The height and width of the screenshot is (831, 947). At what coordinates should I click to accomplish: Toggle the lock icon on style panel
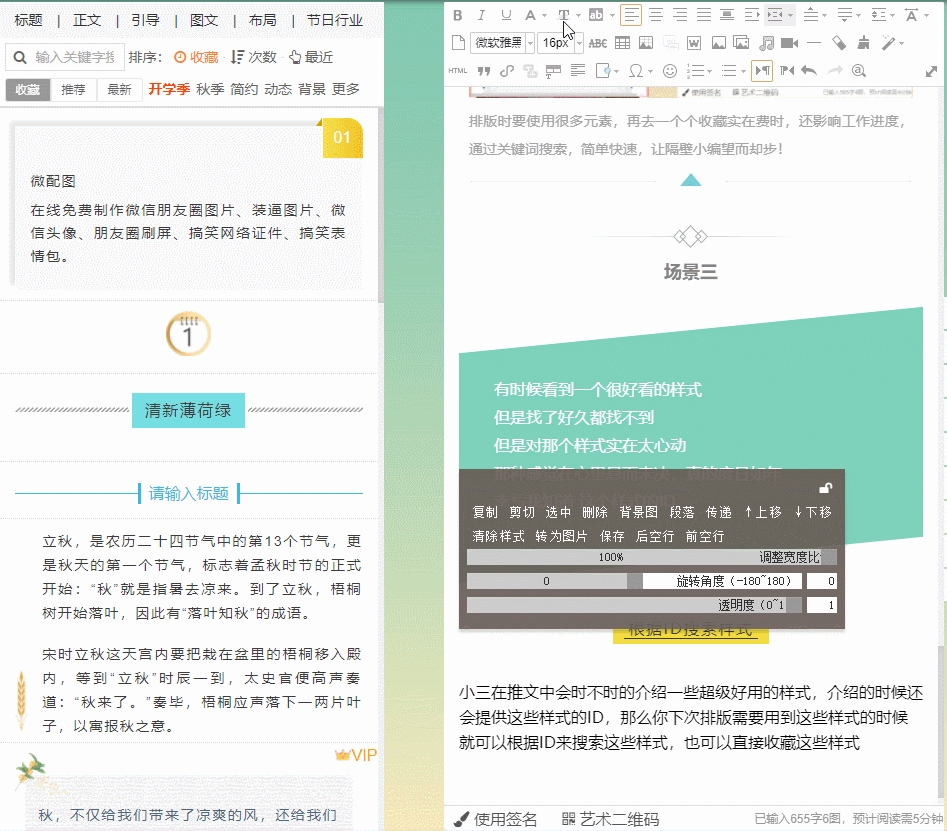coord(825,488)
